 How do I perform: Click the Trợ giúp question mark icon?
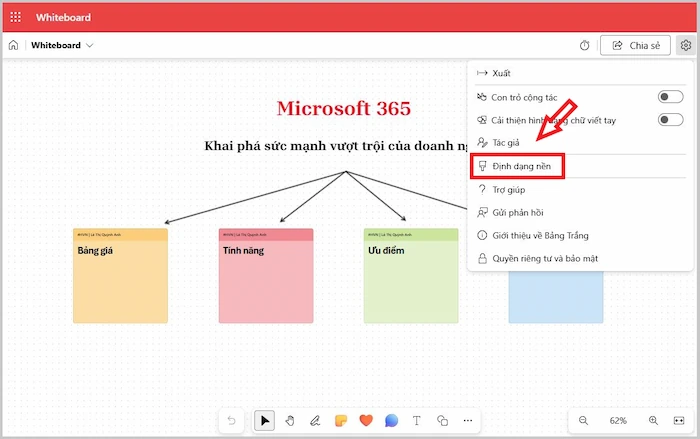pos(482,189)
